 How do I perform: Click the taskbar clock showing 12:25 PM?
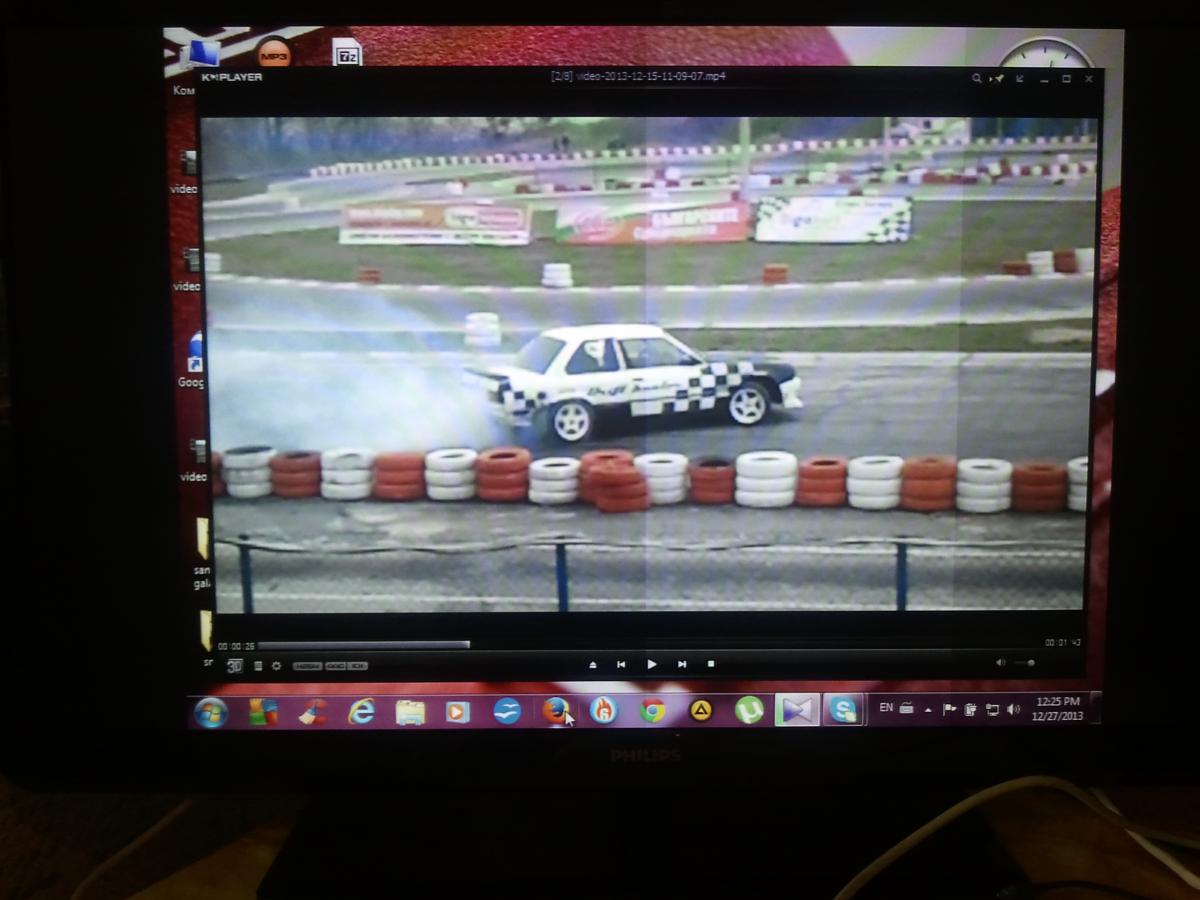[1058, 708]
